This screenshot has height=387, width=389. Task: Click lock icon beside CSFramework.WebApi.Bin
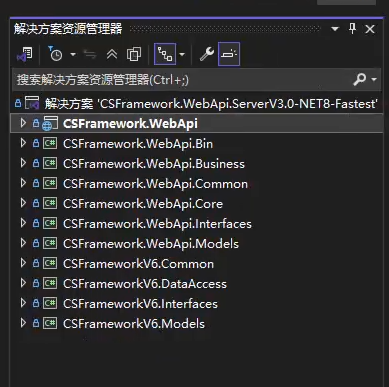pos(36,144)
